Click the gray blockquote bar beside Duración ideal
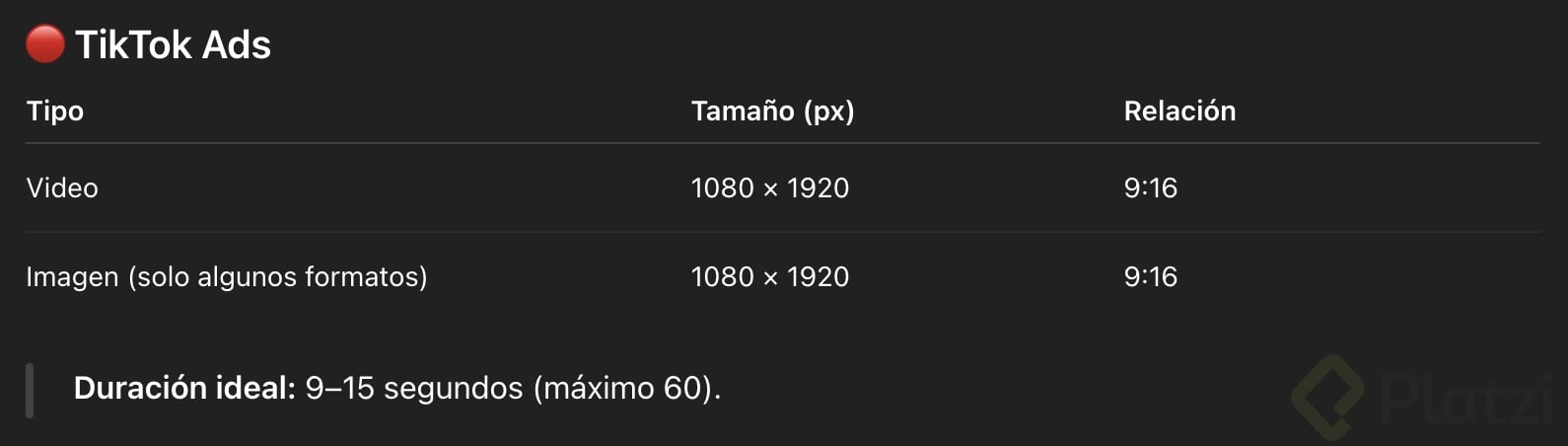Viewport: 1568px width, 446px height. (x=30, y=390)
